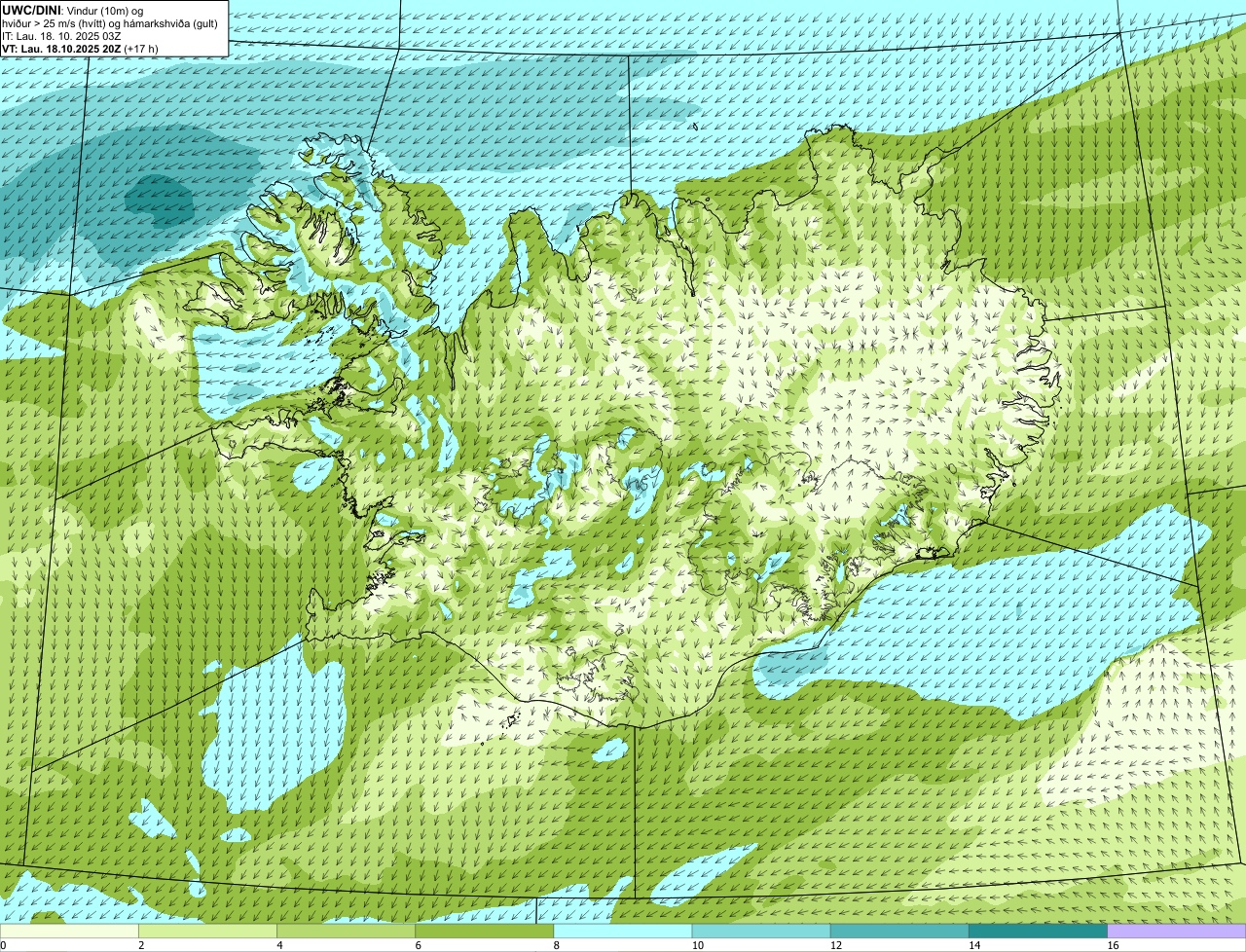Click the medium green 4–6 legend swatch

click(x=347, y=932)
